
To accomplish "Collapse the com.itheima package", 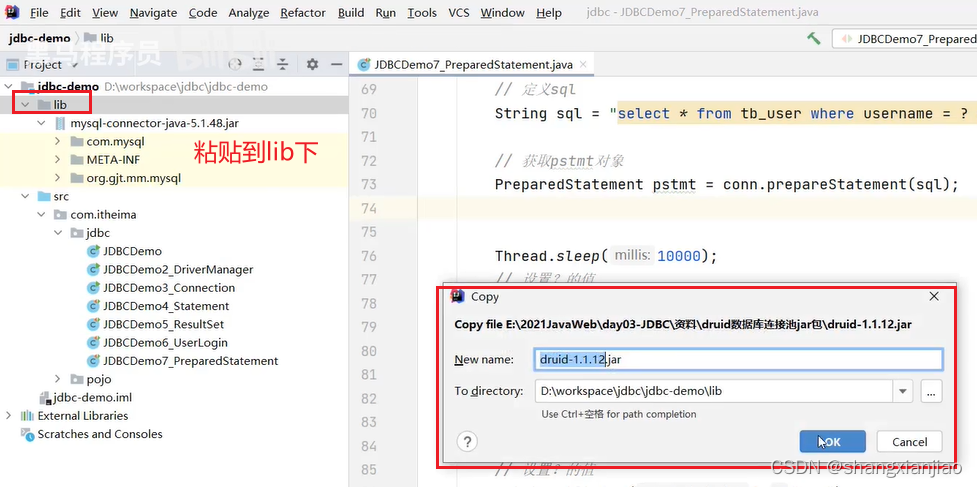I will pyautogui.click(x=41, y=214).
